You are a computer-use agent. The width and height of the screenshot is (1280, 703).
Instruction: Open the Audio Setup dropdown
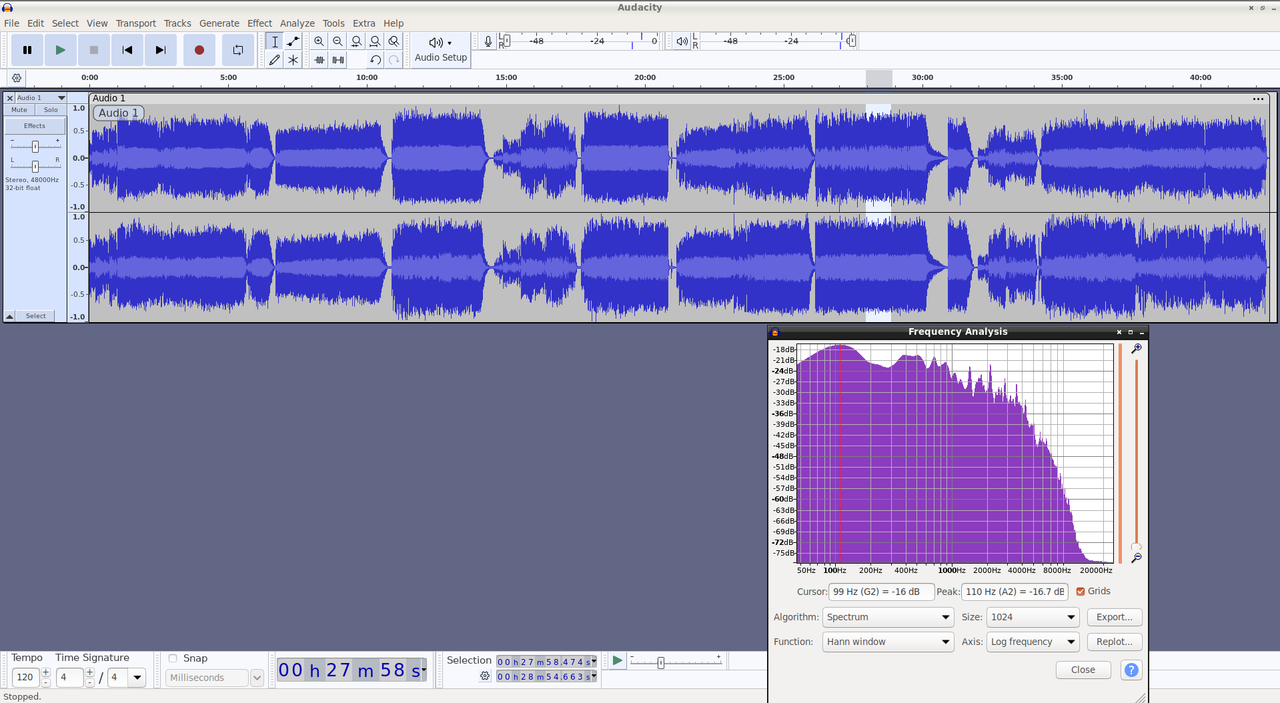pos(441,49)
